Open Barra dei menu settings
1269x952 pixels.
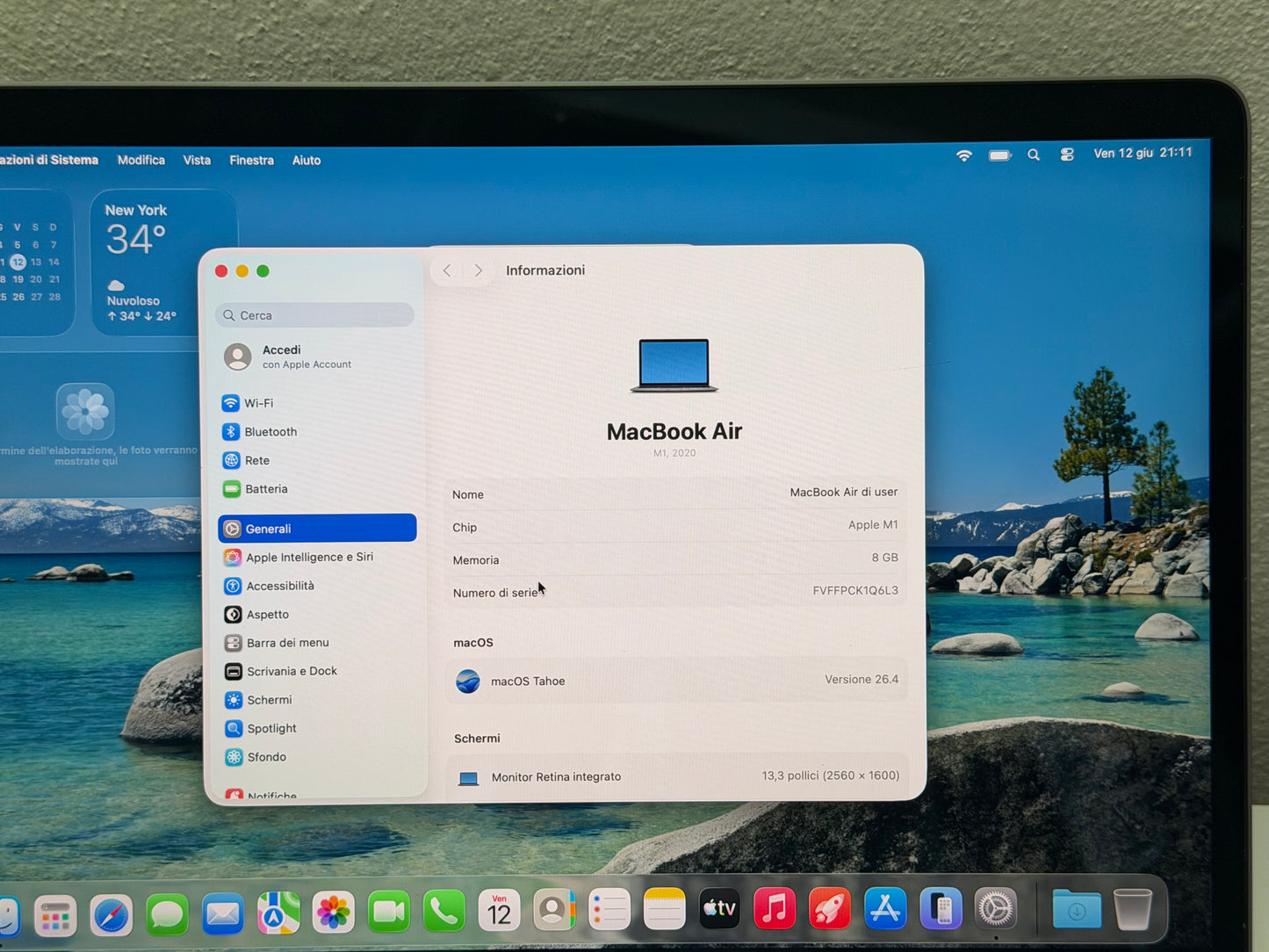pos(317,643)
